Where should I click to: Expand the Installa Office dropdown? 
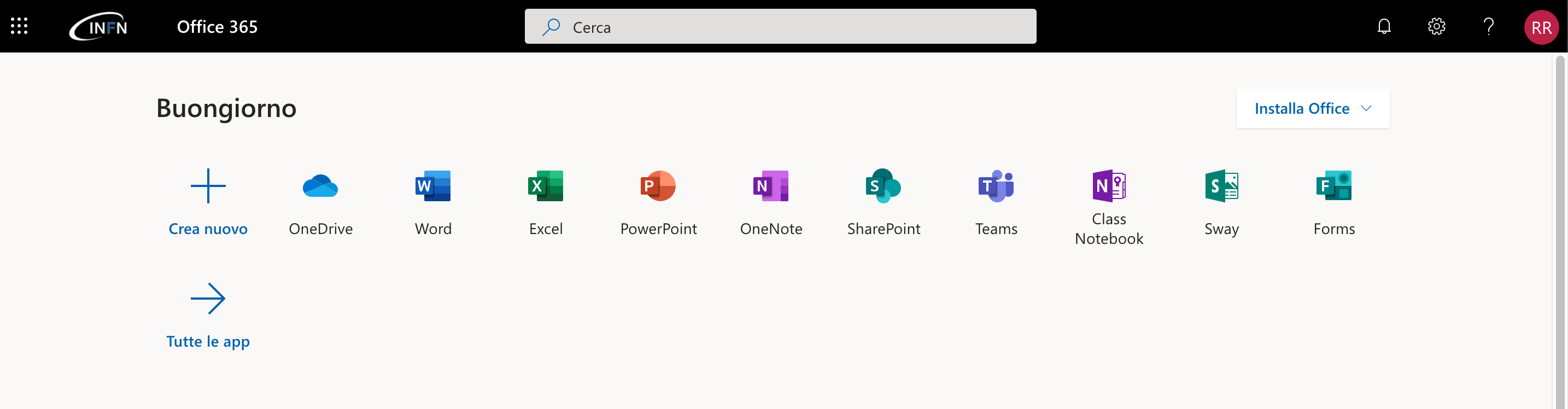tap(1313, 108)
